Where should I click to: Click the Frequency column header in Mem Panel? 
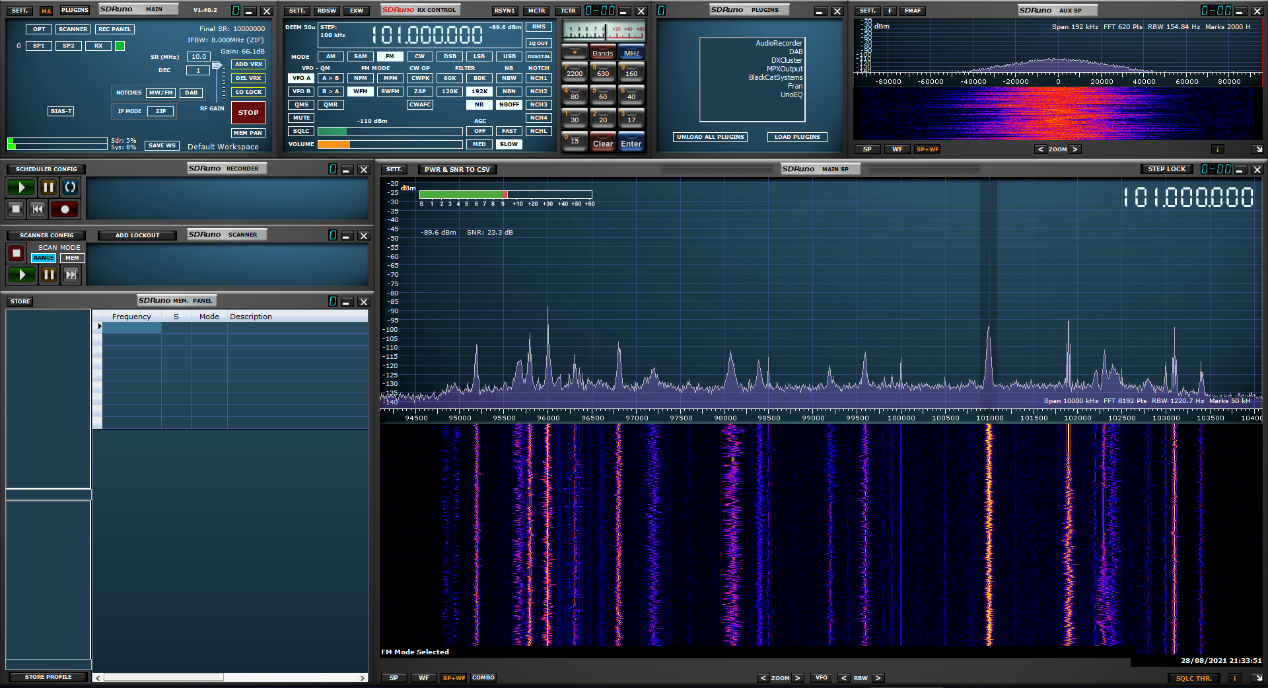(x=132, y=316)
